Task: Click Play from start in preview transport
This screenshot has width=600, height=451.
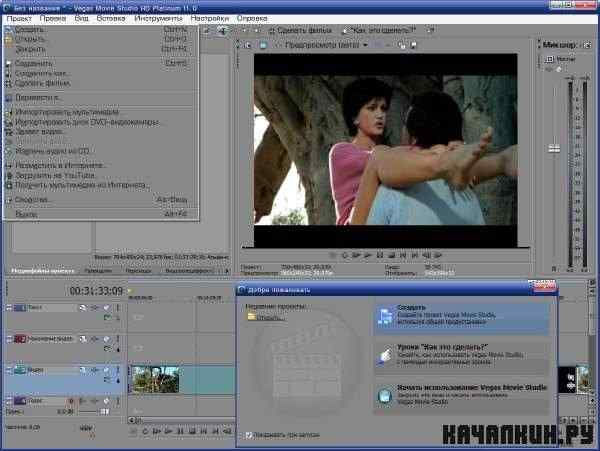Action: point(356,255)
